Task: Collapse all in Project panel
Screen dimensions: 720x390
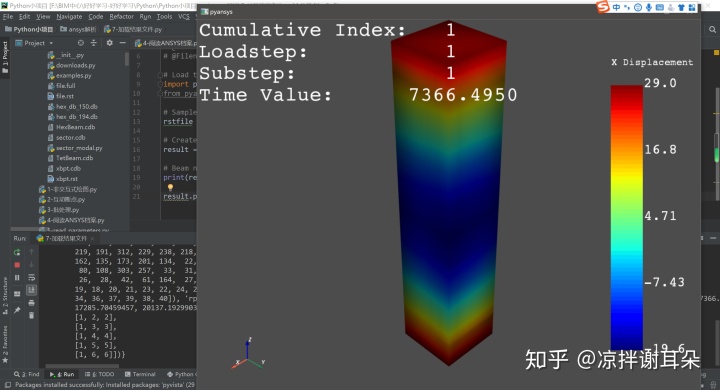Action: [x=94, y=43]
